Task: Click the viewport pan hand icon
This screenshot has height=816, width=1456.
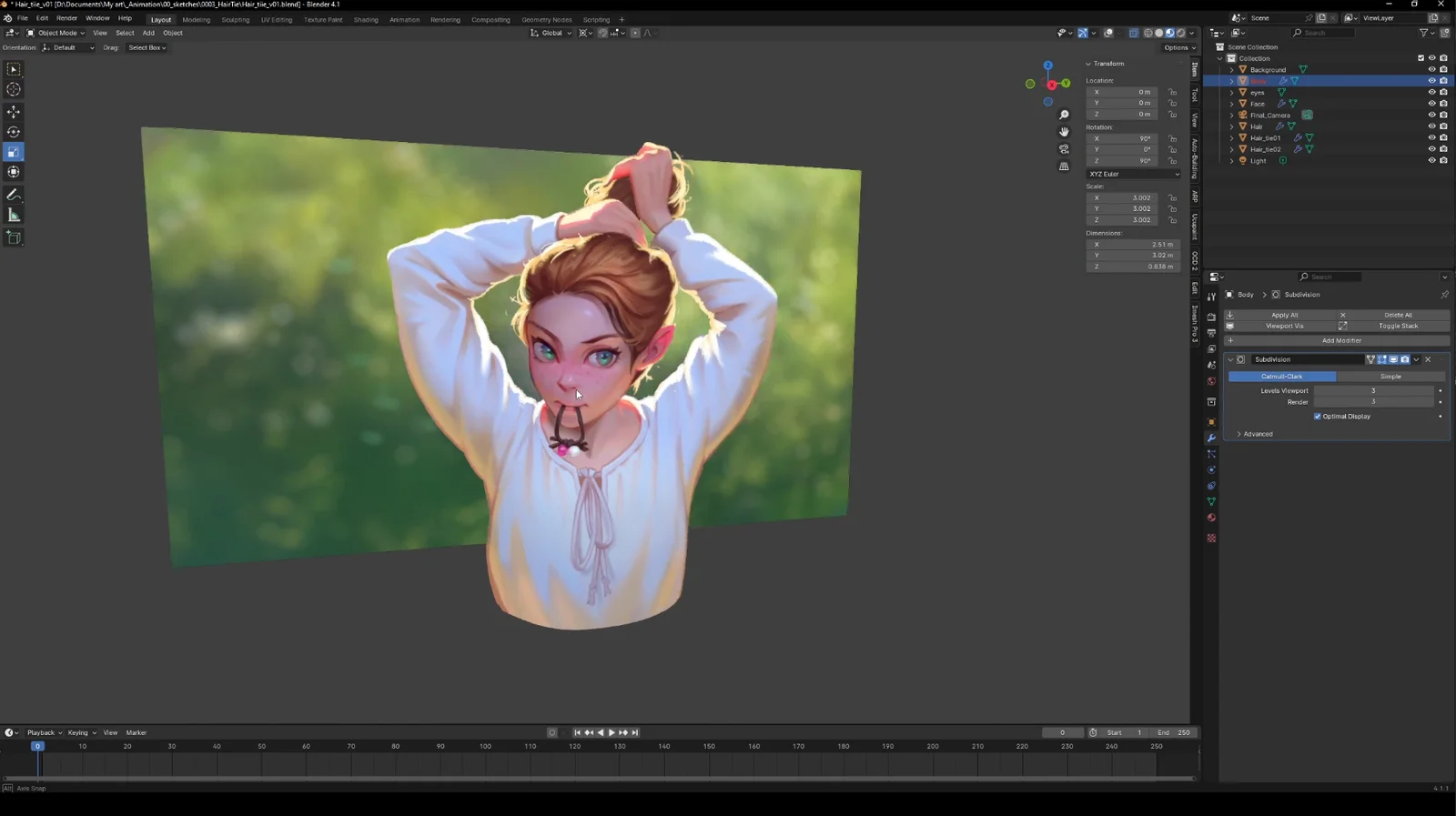Action: pyautogui.click(x=1064, y=132)
